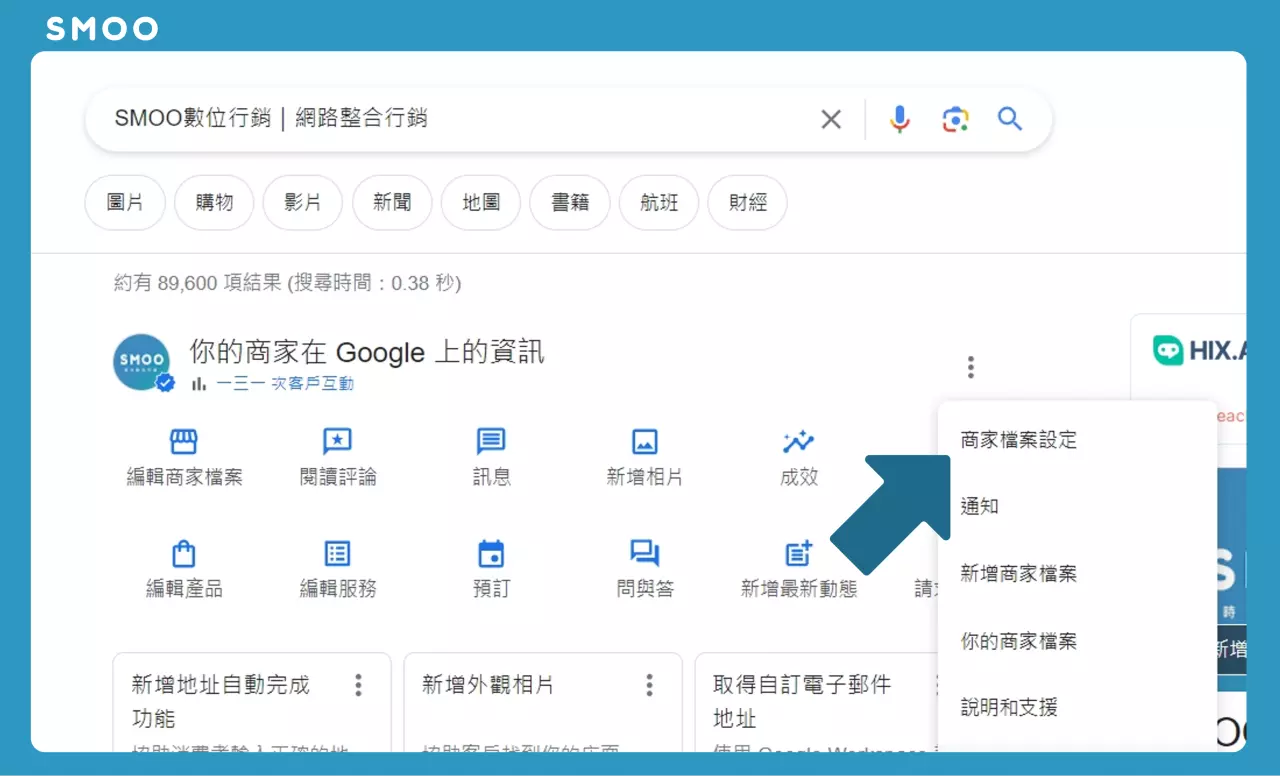Click the HIX.AI ad logo

tap(1199, 350)
